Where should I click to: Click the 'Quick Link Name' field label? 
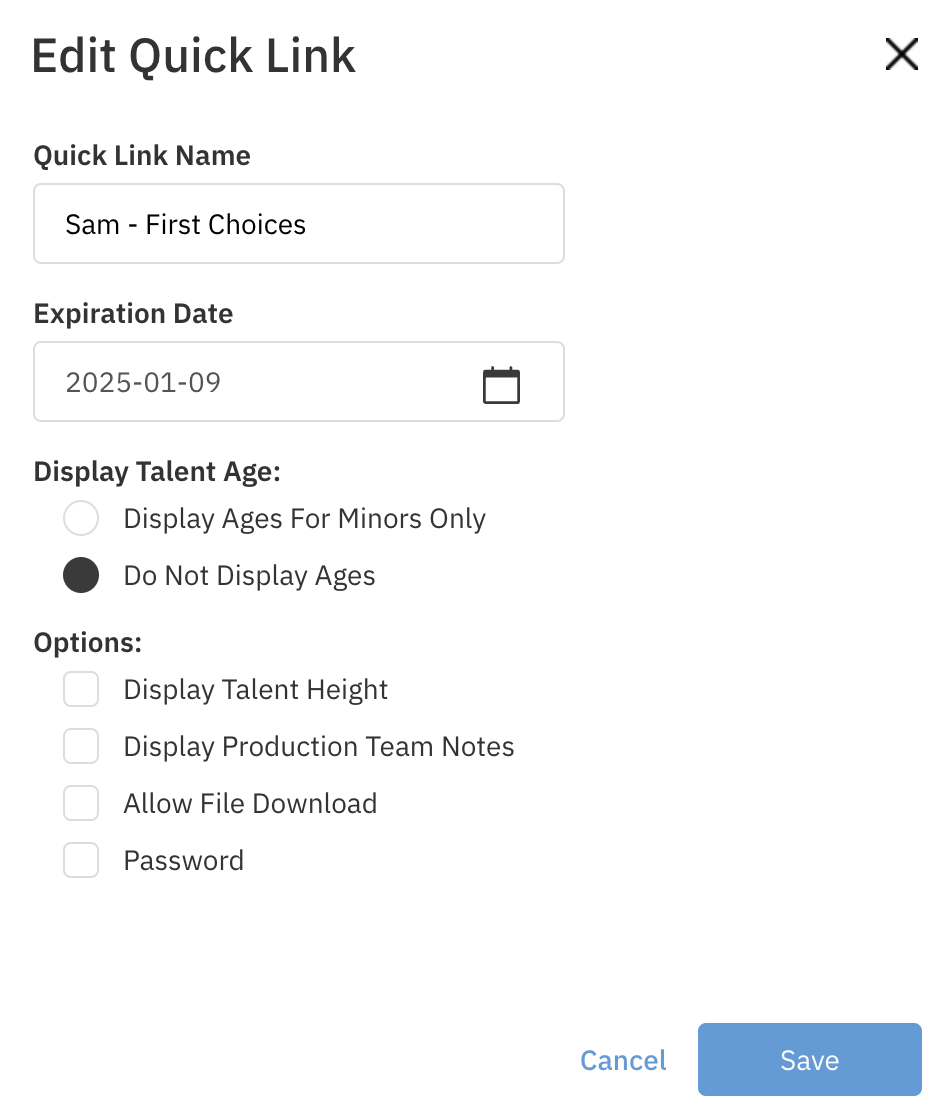142,156
